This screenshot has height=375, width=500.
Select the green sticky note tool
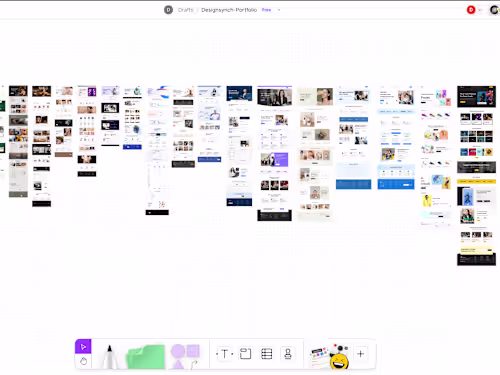pos(145,357)
